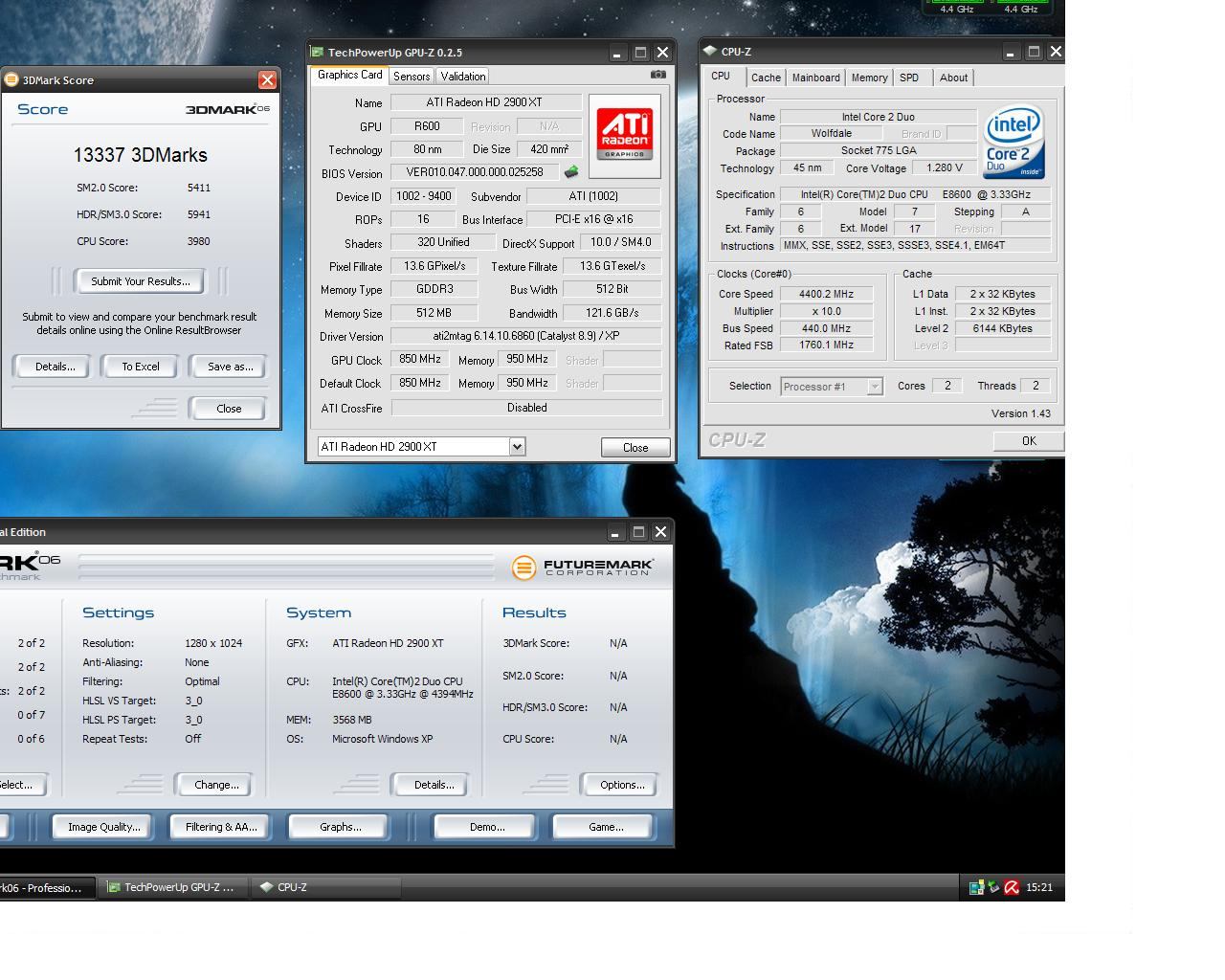Click Details button in 3DMark Score window
This screenshot has width=1225, height=980.
(55, 367)
